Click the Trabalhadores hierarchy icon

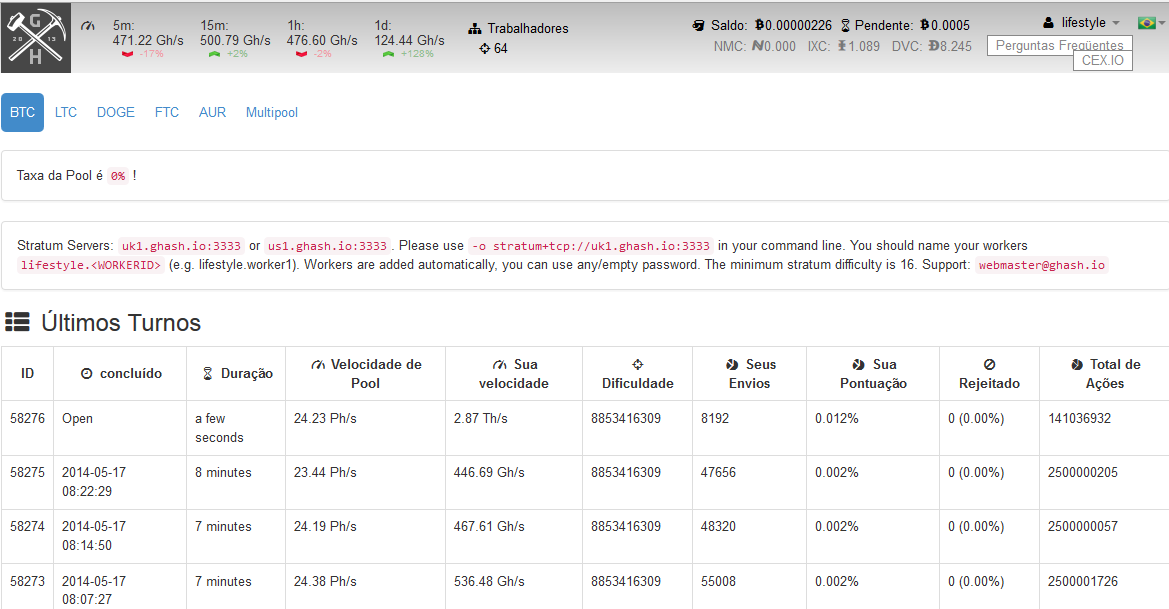coord(475,29)
